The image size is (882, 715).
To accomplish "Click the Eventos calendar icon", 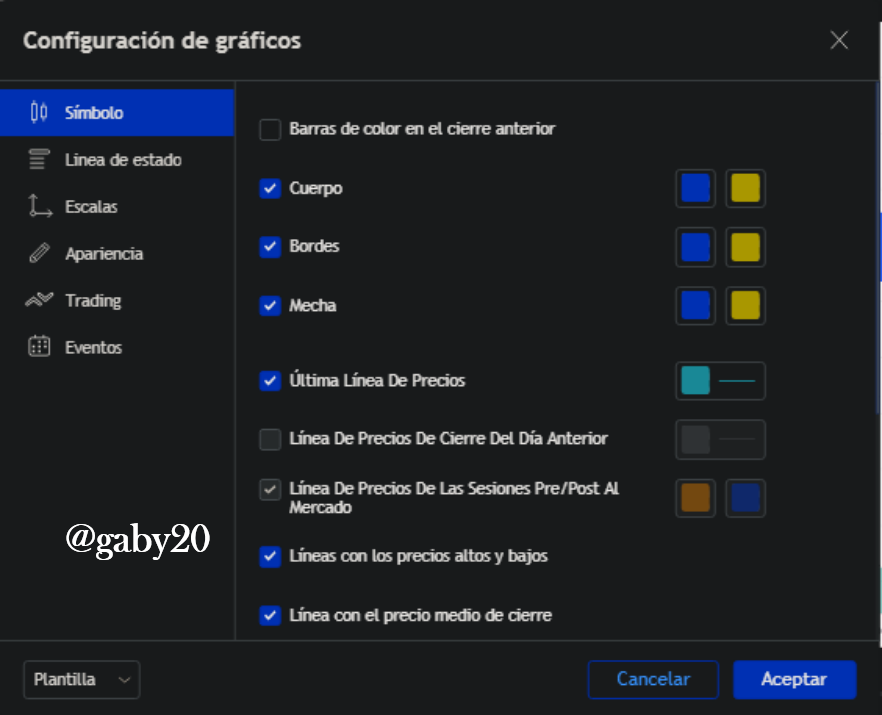I will (39, 347).
